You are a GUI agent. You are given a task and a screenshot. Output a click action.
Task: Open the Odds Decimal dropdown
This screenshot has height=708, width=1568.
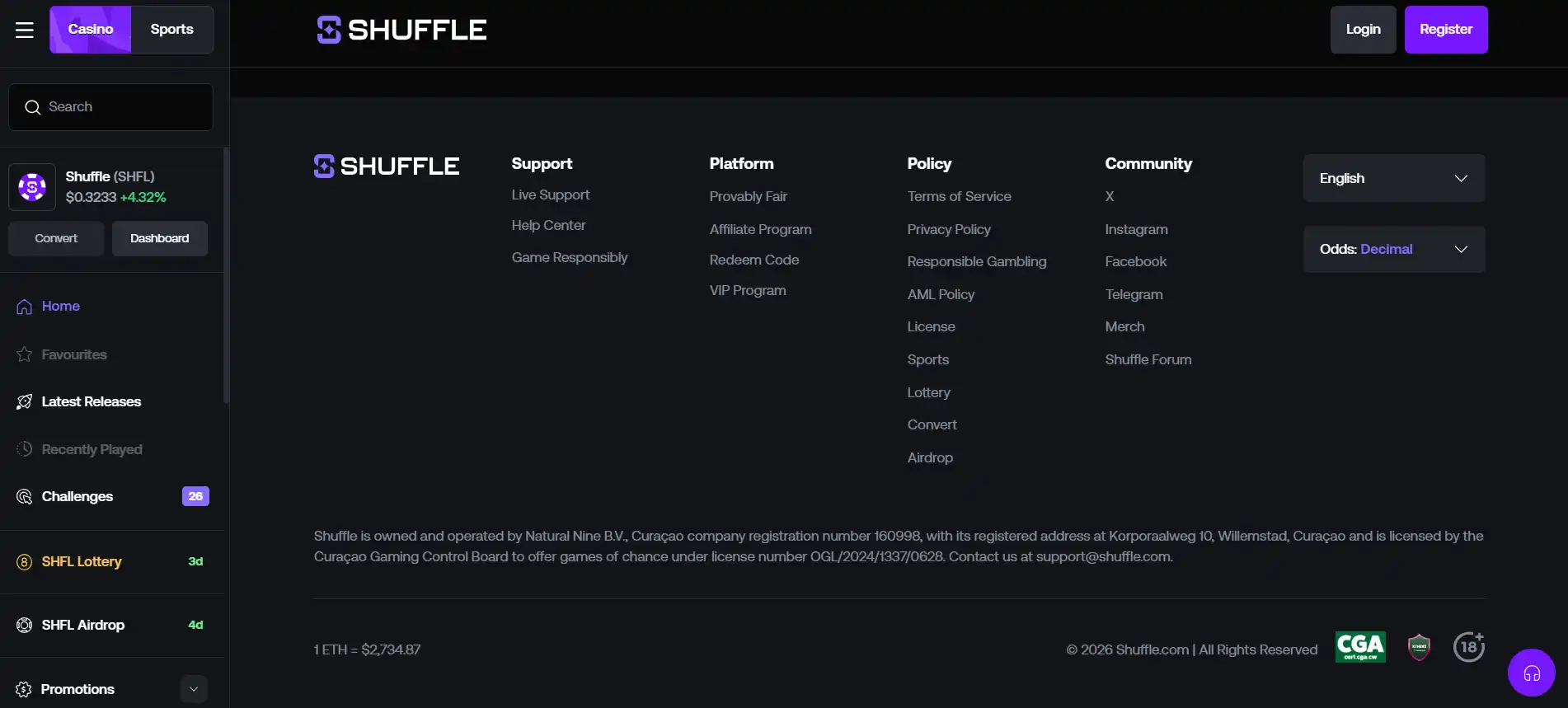[1393, 249]
